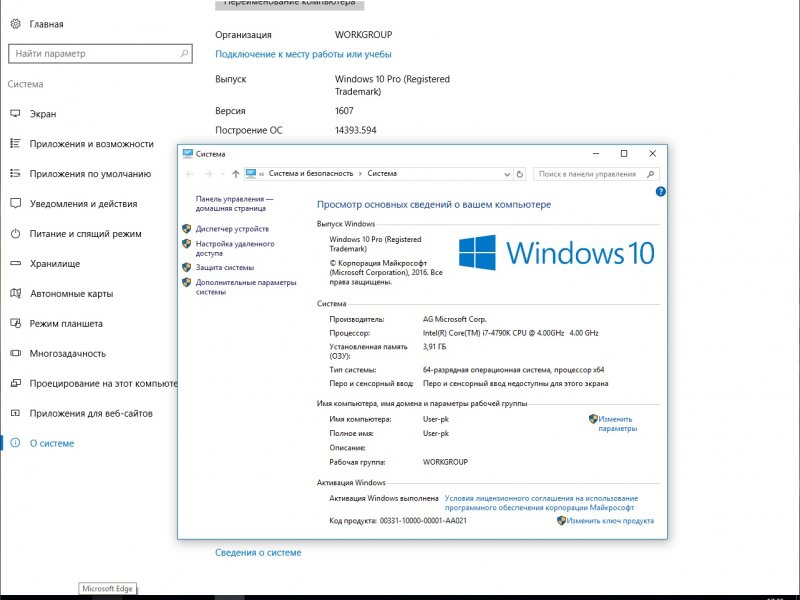Click the Найти параметр search field
The image size is (800, 600).
click(100, 54)
